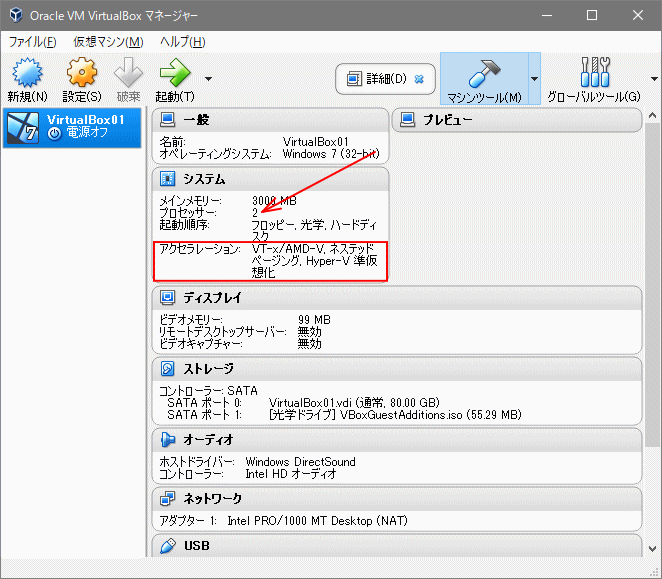Screen dimensions: 662x579
Task: Click the ストレージ disk icon
Action: (x=168, y=369)
